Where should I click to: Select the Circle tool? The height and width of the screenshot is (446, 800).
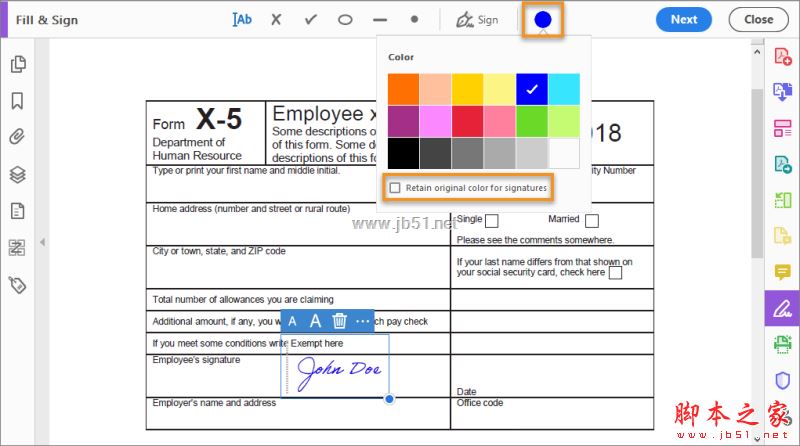pos(345,20)
